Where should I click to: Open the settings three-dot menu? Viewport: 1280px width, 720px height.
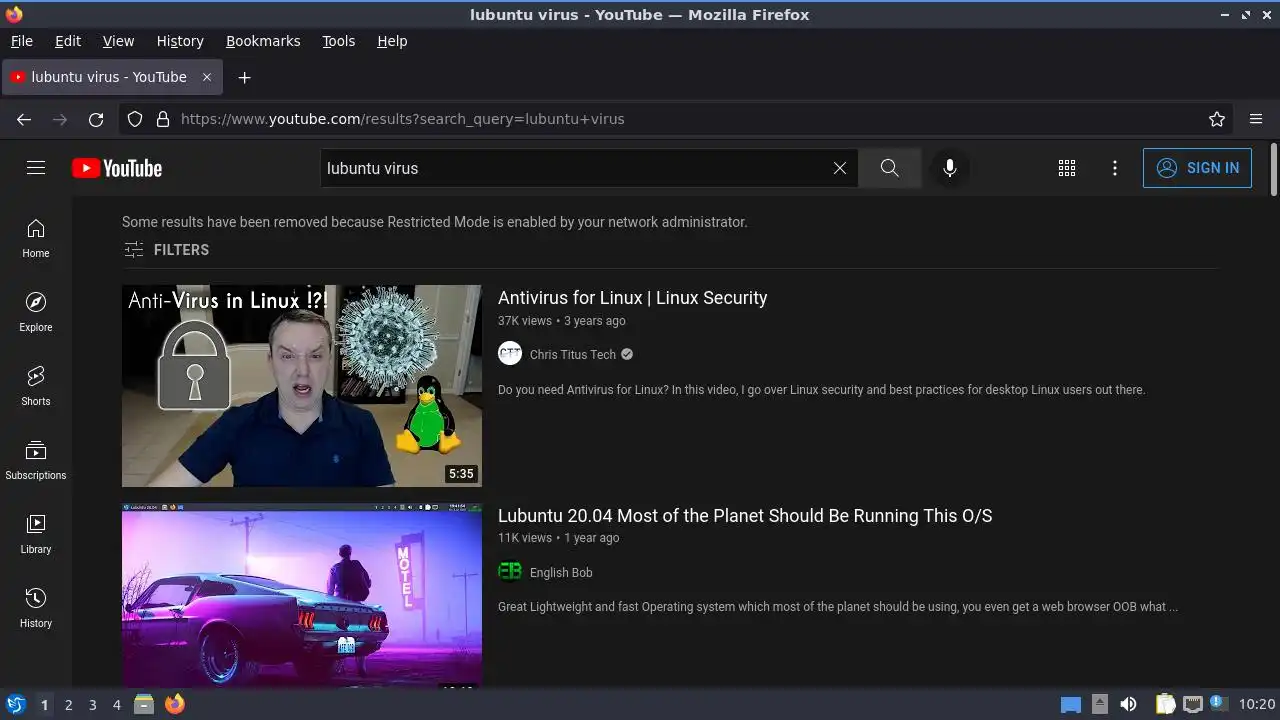tap(1115, 168)
